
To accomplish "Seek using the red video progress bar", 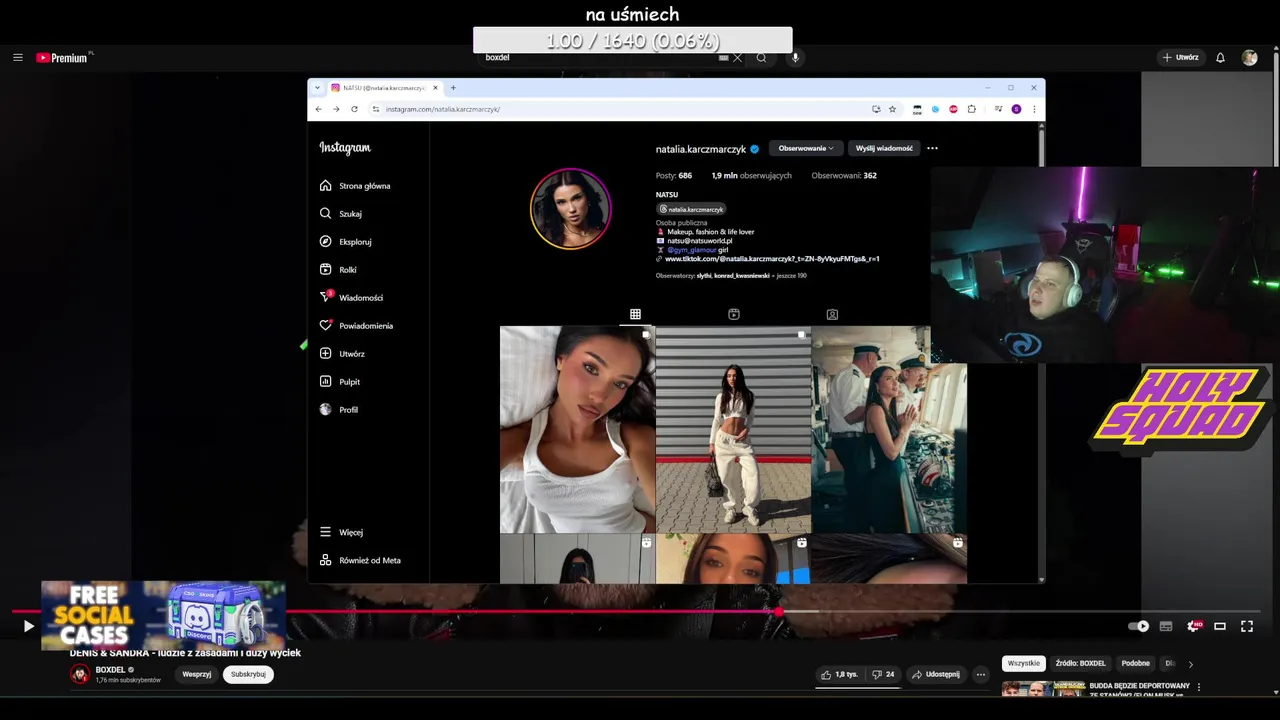I will (x=635, y=611).
